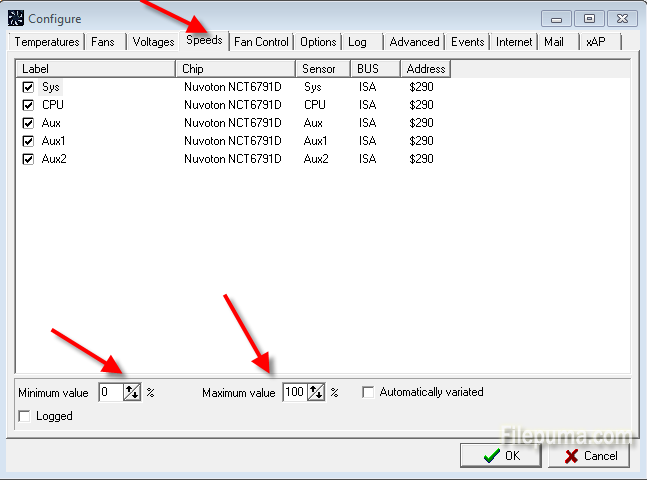Confirm with the OK button
The image size is (647, 480).
[501, 456]
